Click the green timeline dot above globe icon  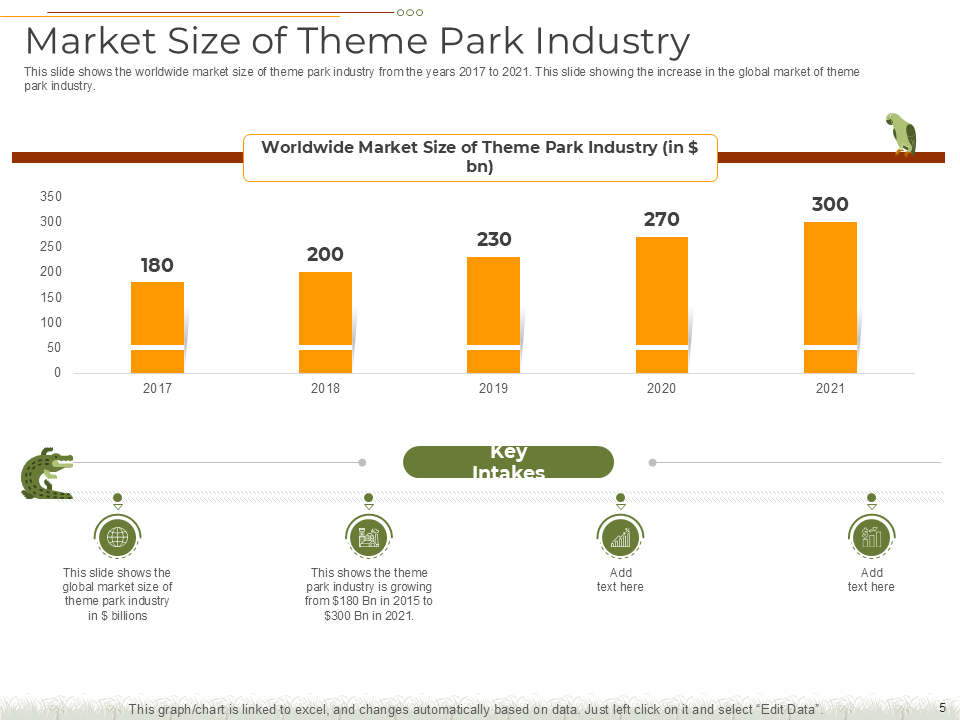118,497
